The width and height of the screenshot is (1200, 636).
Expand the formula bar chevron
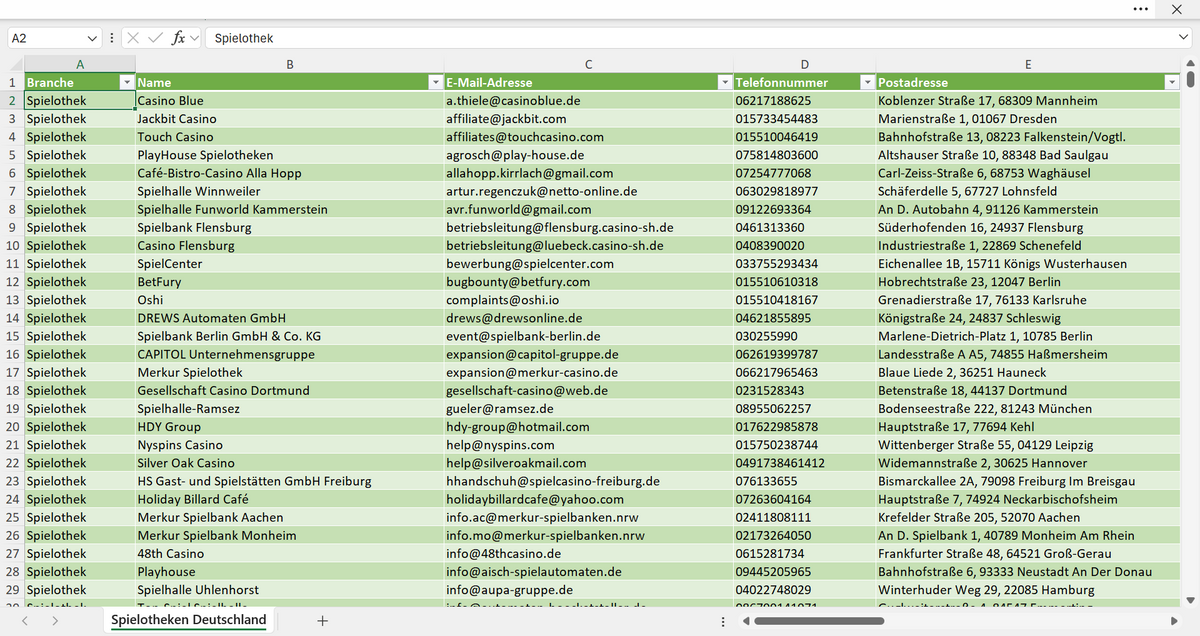tap(1183, 38)
